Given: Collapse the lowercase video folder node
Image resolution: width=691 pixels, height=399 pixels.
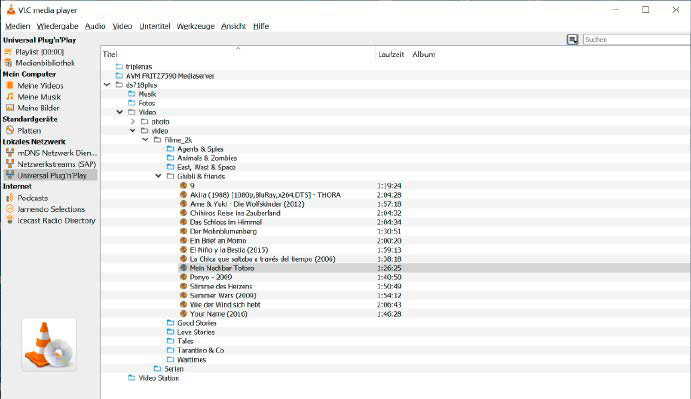Looking at the screenshot, I should [133, 131].
